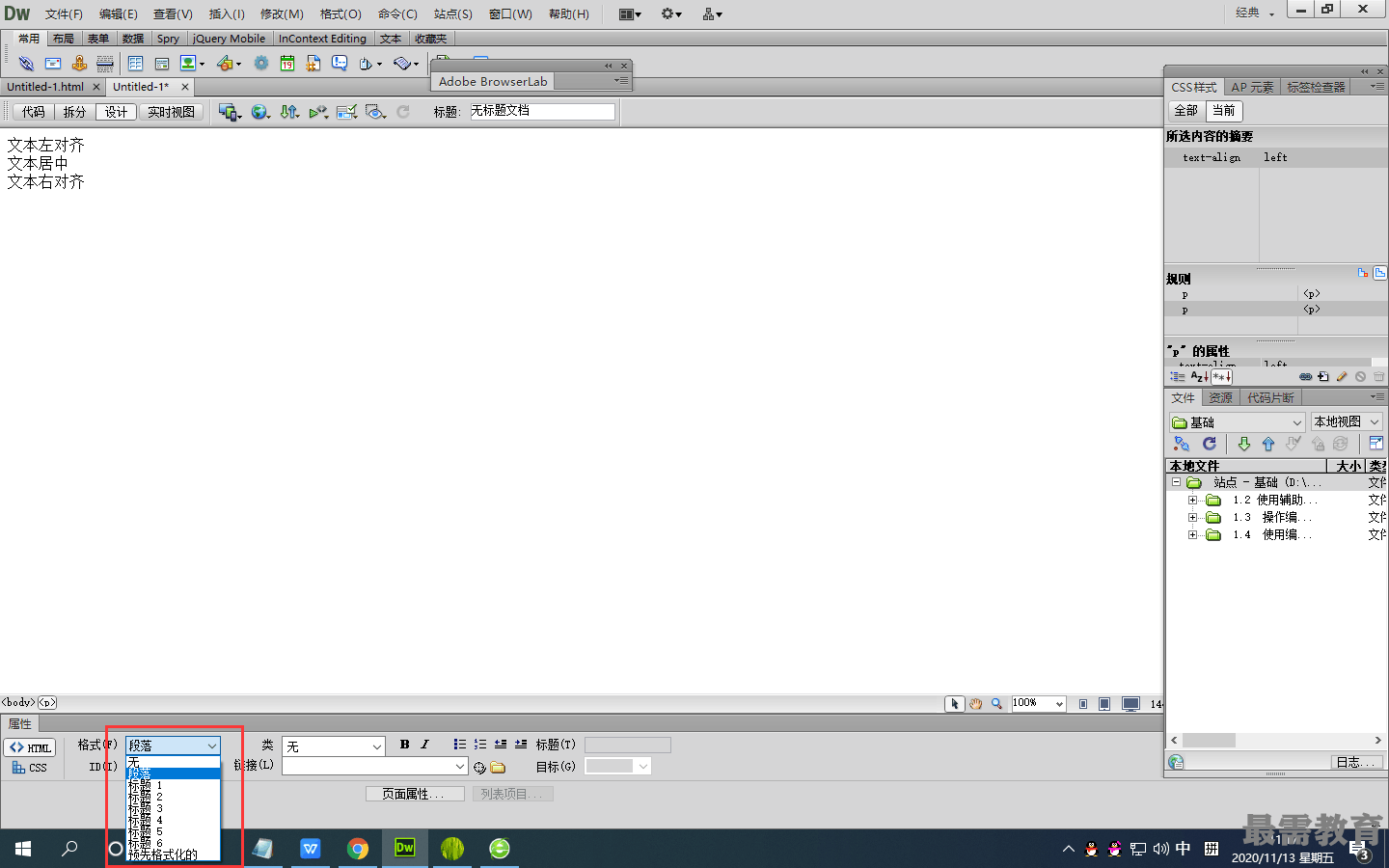The image size is (1389, 868).
Task: Switch to Code (代码) view
Action: click(x=34, y=112)
